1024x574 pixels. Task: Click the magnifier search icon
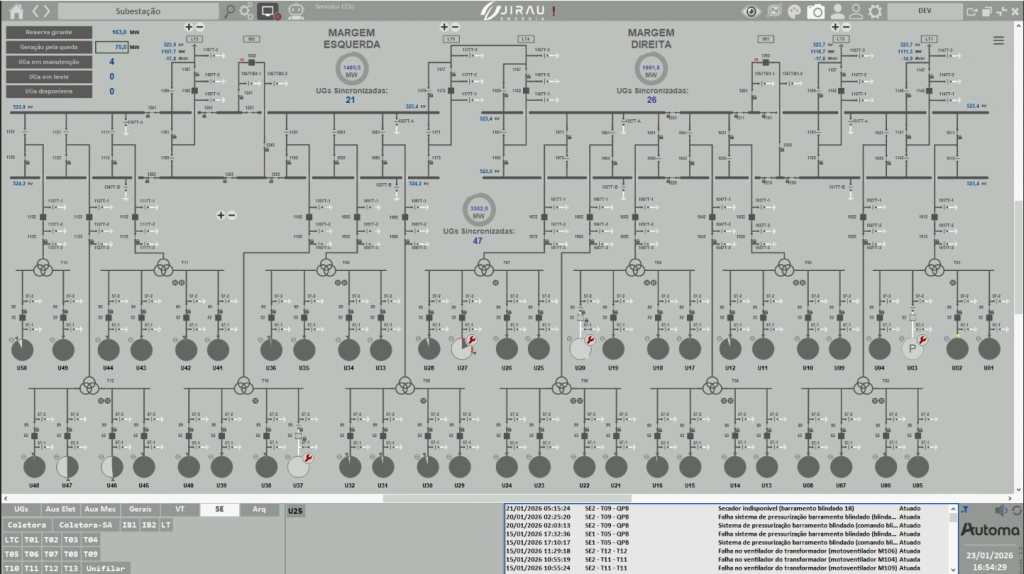[x=230, y=11]
